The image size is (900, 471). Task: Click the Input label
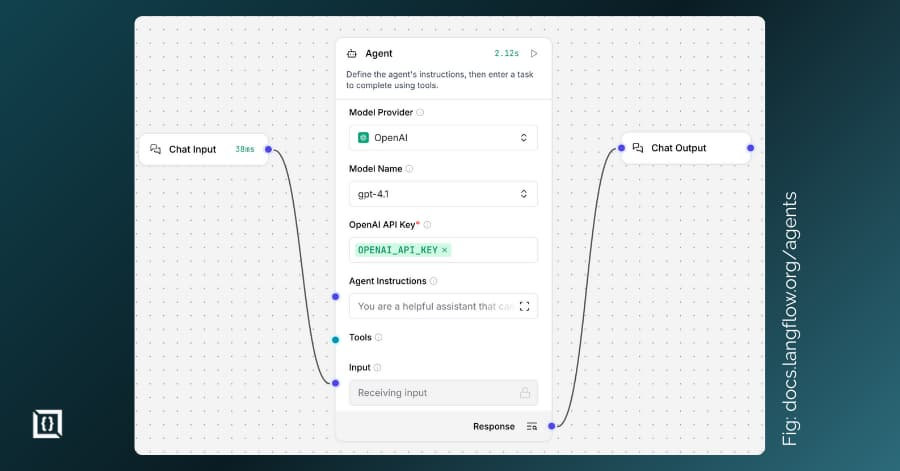(x=360, y=368)
